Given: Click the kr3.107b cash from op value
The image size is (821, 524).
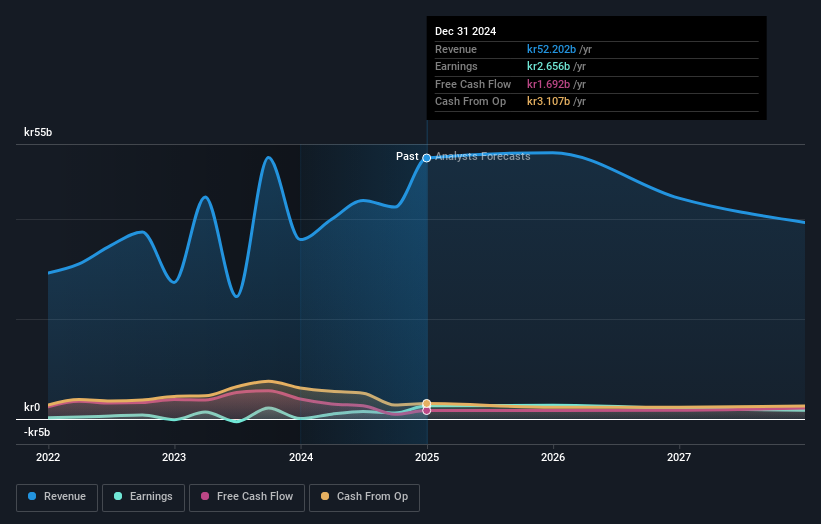Looking at the screenshot, I should 548,102.
